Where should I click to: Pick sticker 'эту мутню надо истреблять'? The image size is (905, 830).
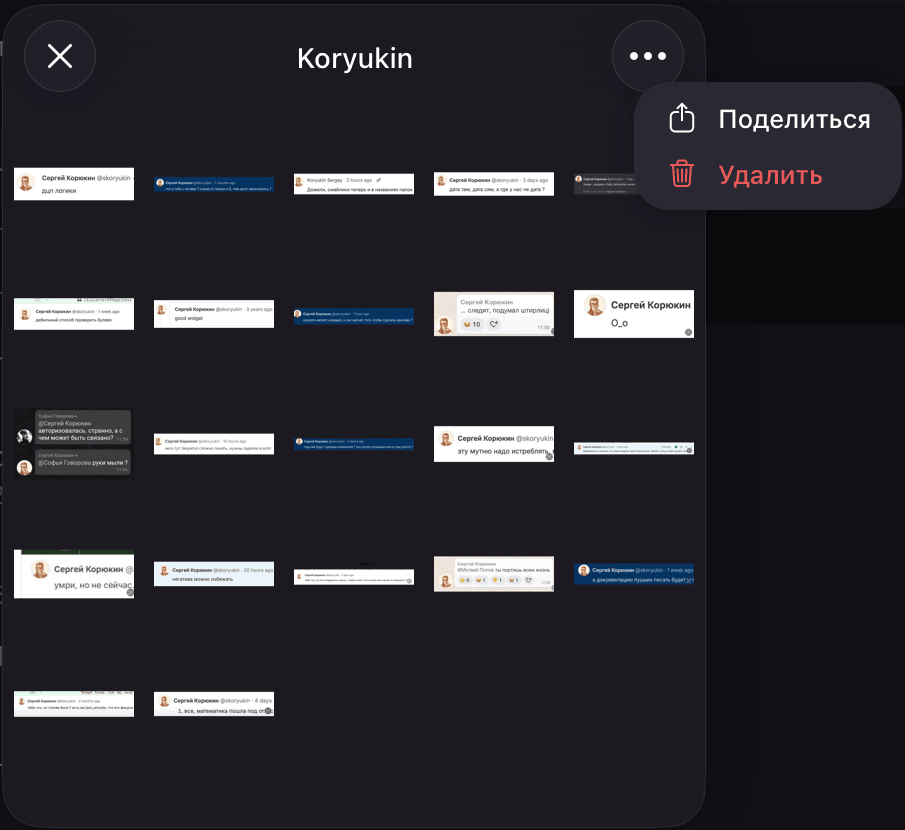click(494, 444)
